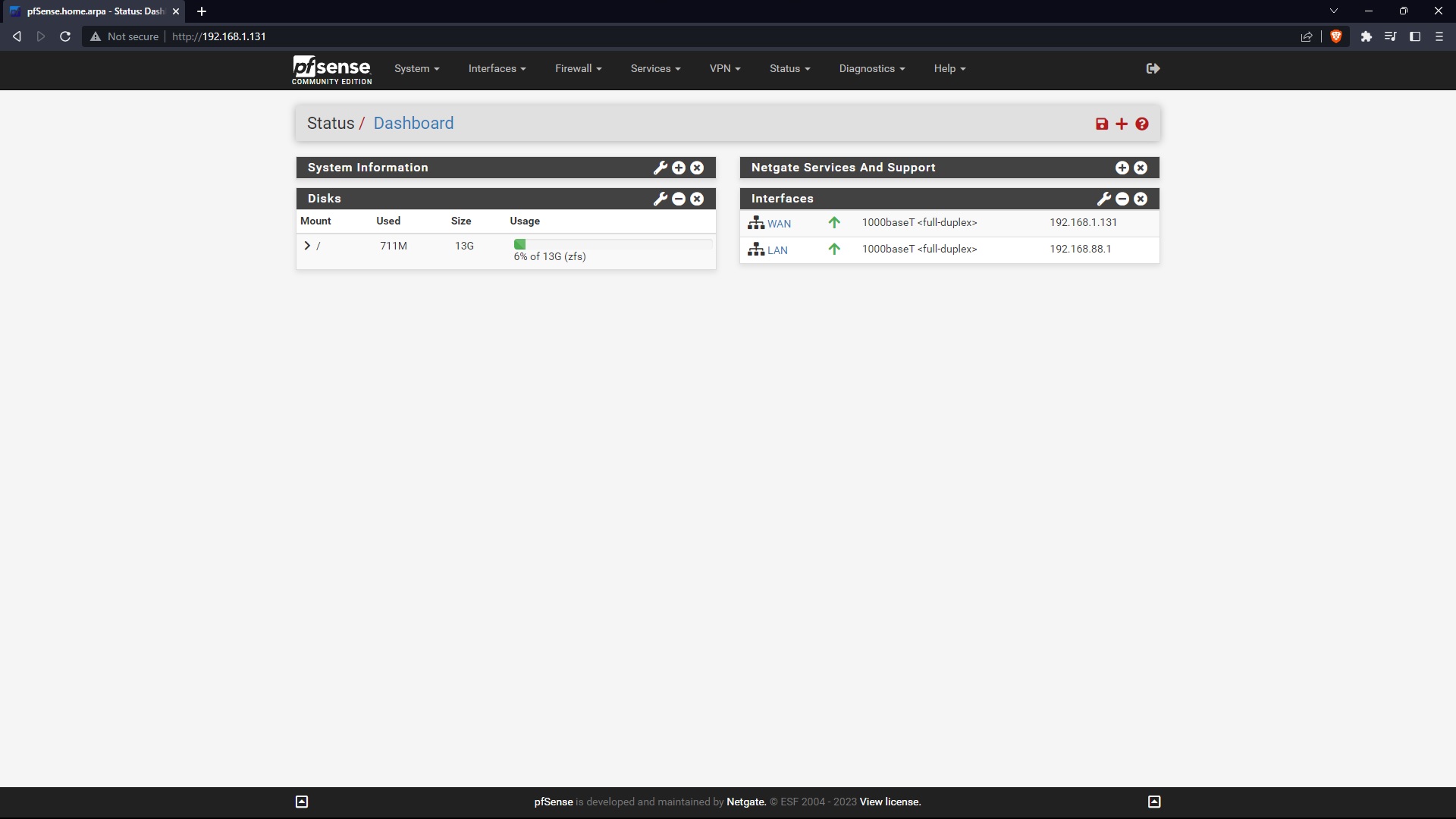Click the Netgate footer link
Viewport: 1456px width, 819px height.
point(746,802)
